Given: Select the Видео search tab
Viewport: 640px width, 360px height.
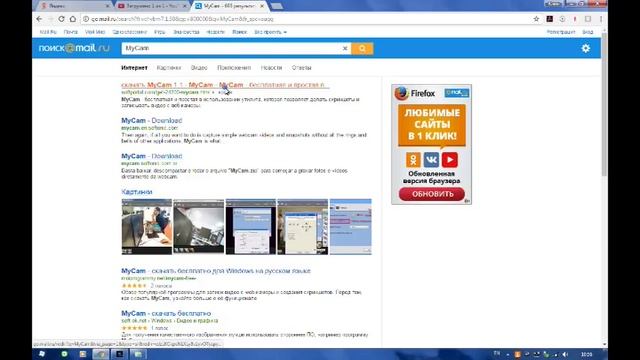Looking at the screenshot, I should (199, 68).
